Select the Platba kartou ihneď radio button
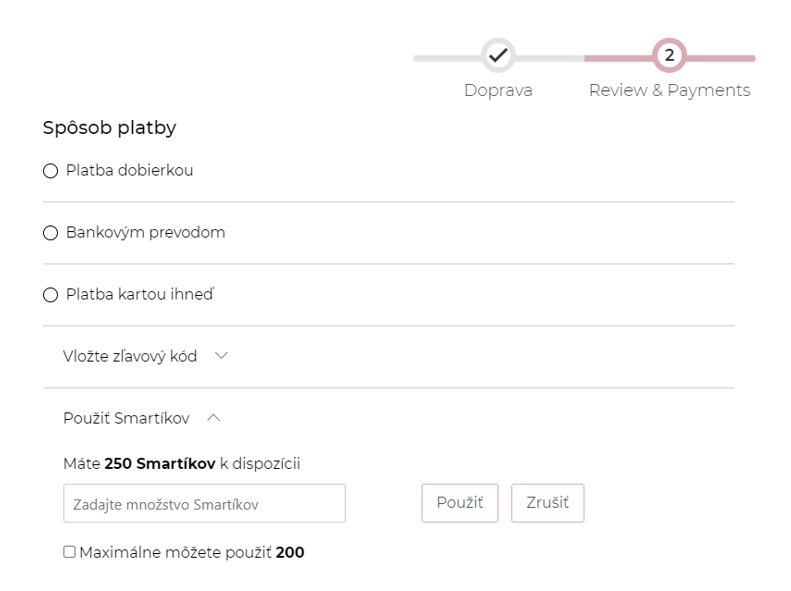 click(x=50, y=295)
